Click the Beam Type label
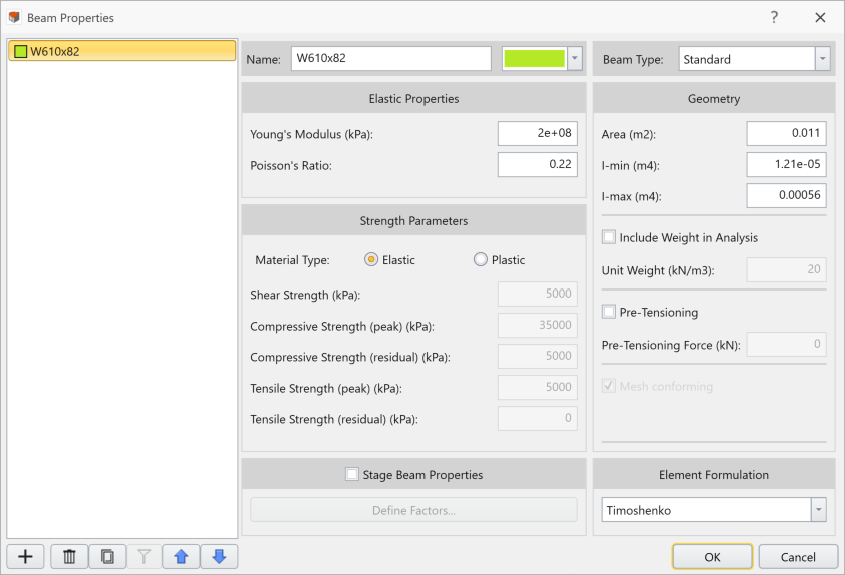845x575 pixels. (x=633, y=59)
